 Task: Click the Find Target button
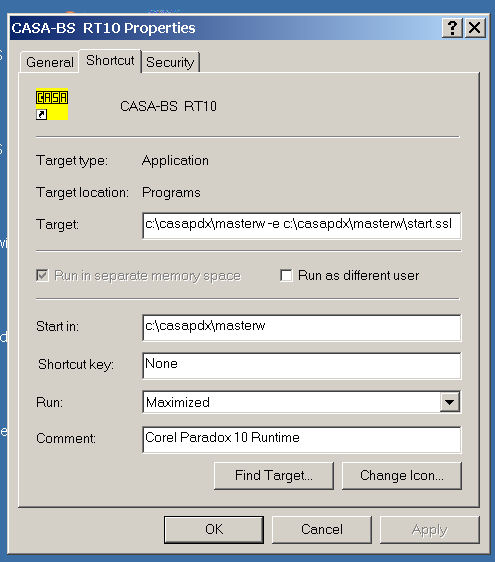273,476
